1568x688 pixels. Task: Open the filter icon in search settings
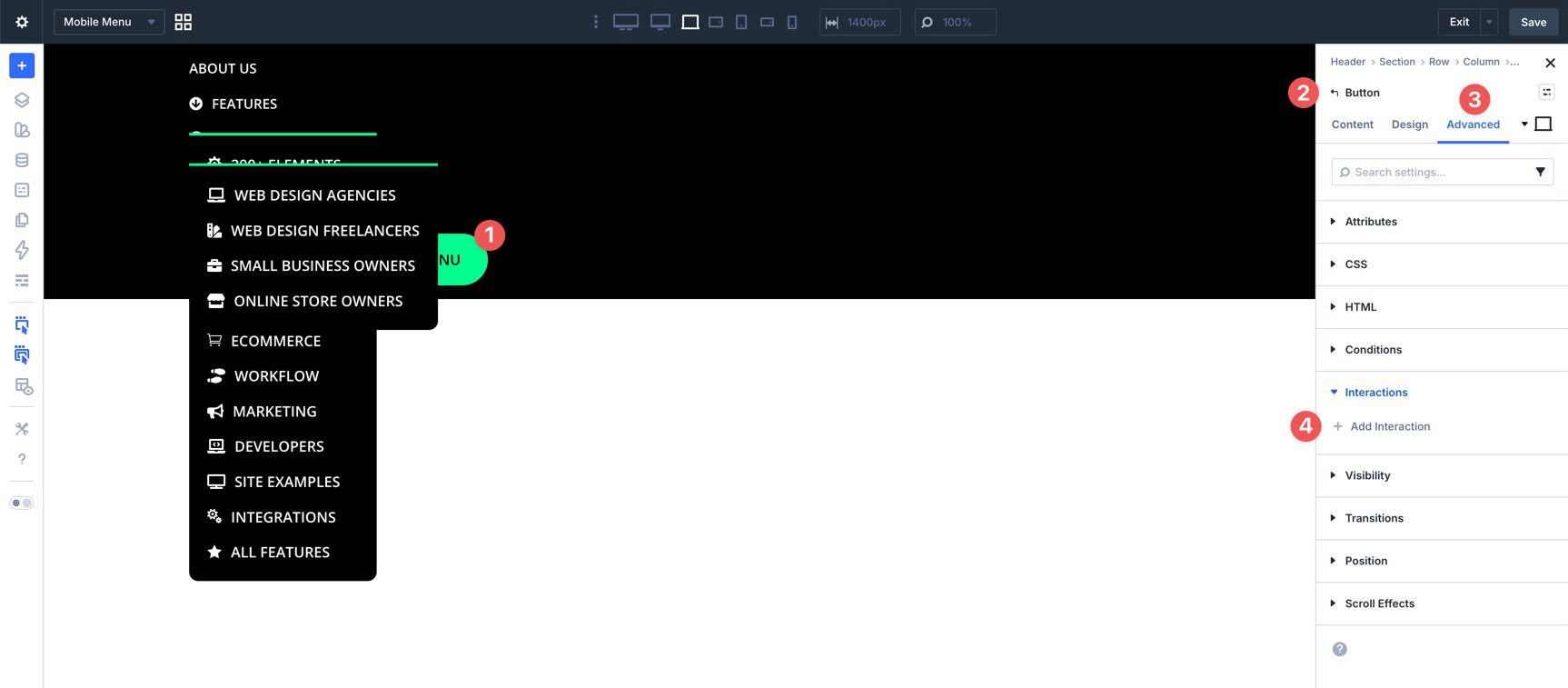(1540, 172)
